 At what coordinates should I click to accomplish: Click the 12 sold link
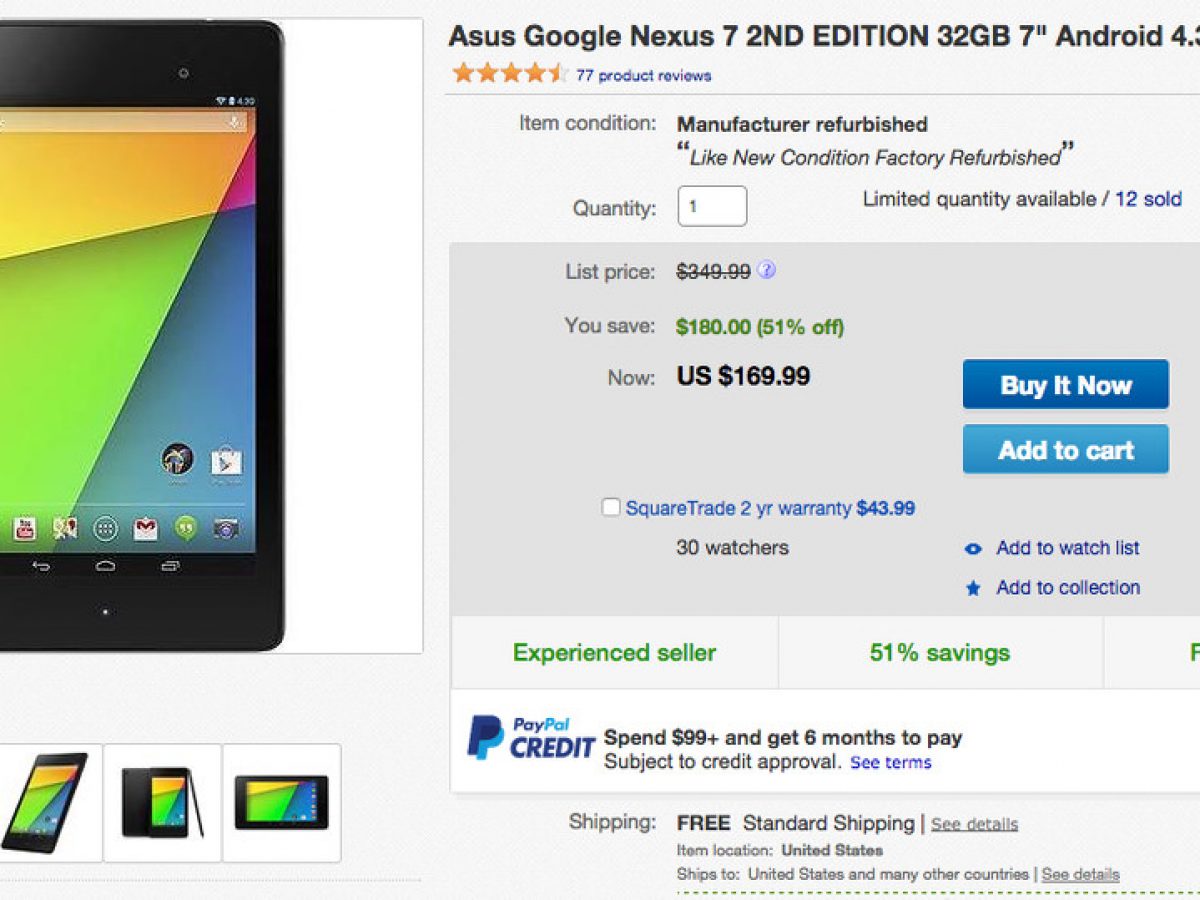(1148, 199)
